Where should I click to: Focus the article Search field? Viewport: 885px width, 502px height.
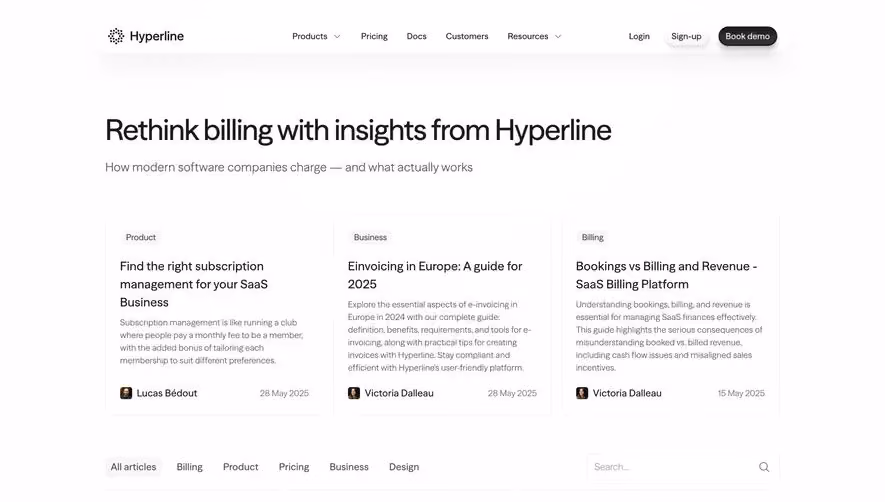(683, 467)
